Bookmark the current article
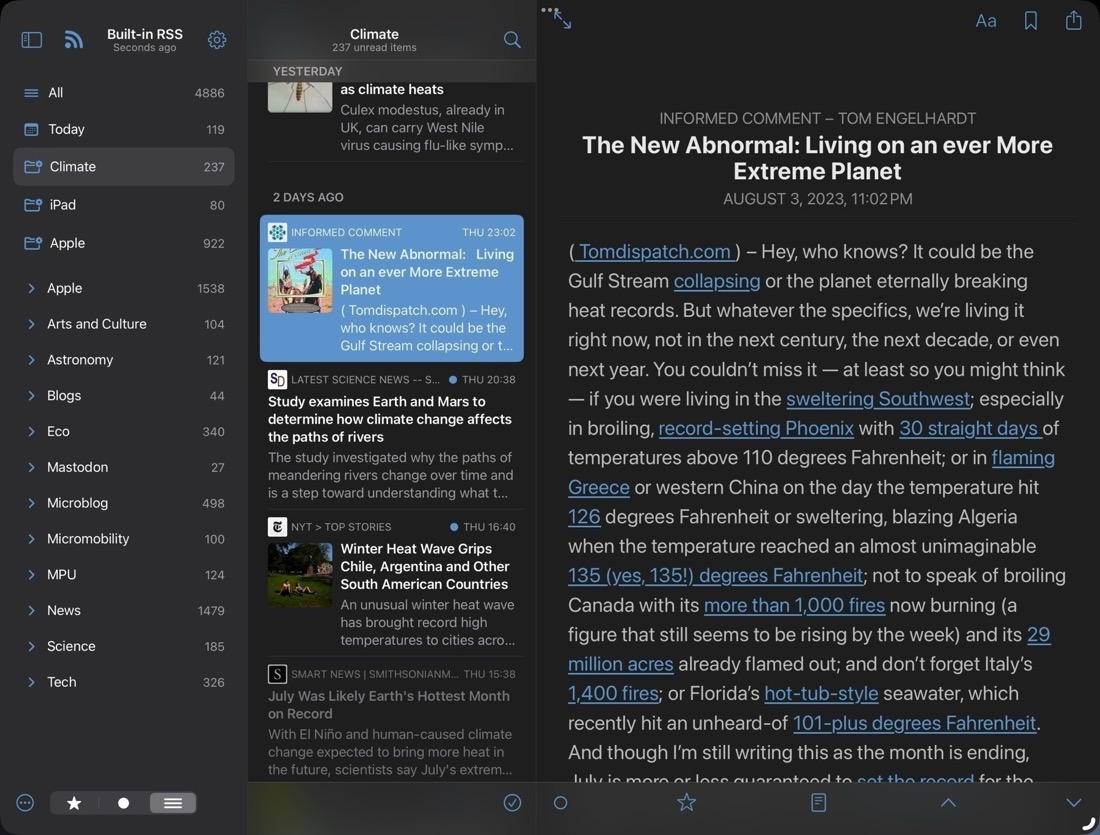This screenshot has height=835, width=1100. [x=1030, y=20]
